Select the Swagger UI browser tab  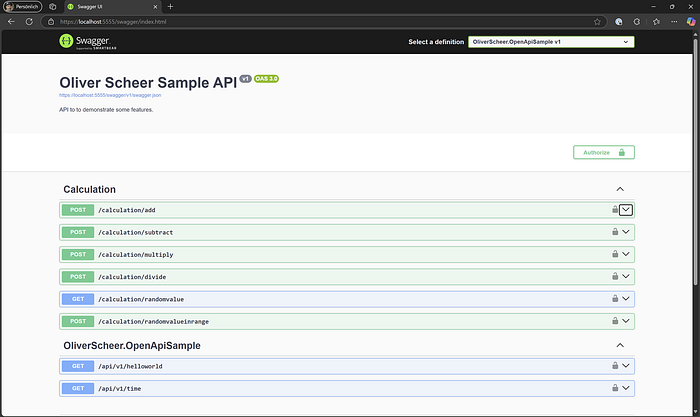[112, 7]
